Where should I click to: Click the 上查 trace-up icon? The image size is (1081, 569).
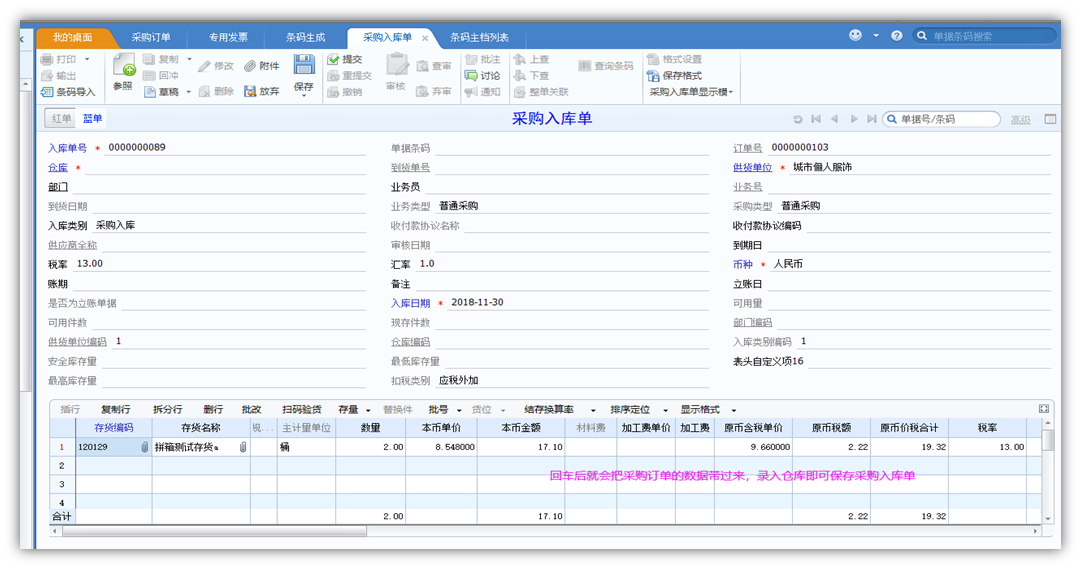(520, 59)
